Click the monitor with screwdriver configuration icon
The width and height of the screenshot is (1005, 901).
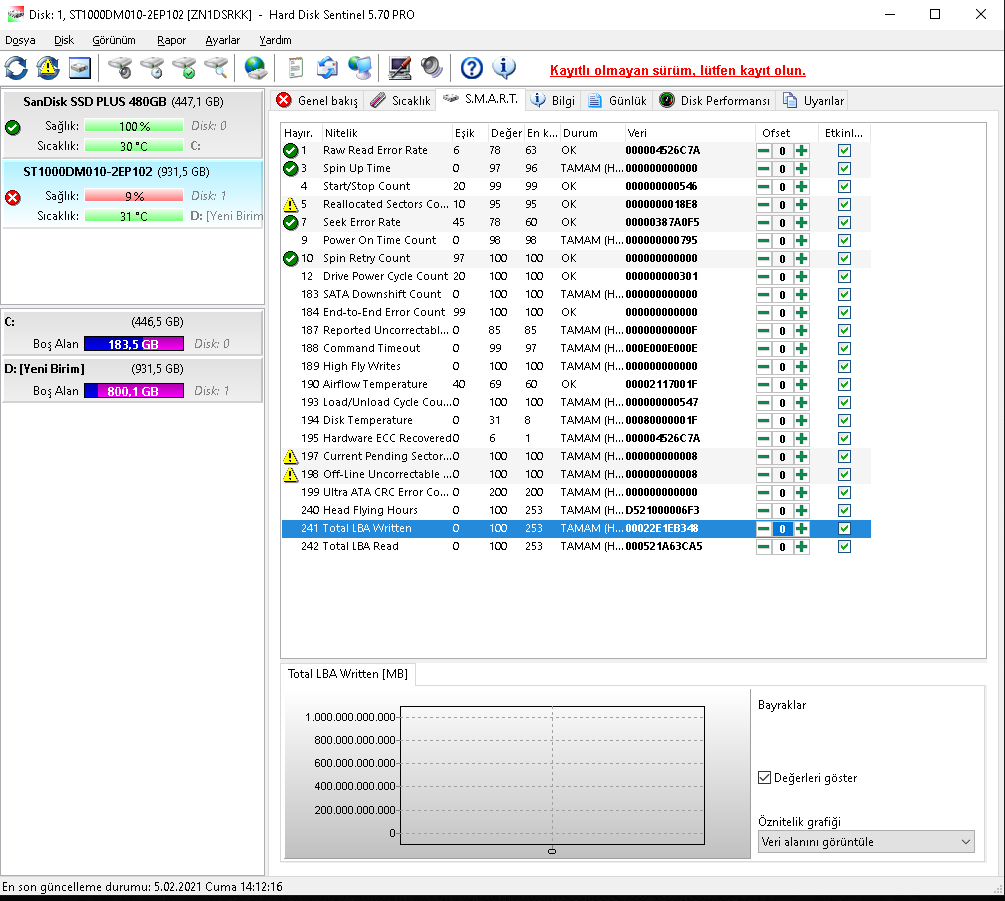click(399, 68)
